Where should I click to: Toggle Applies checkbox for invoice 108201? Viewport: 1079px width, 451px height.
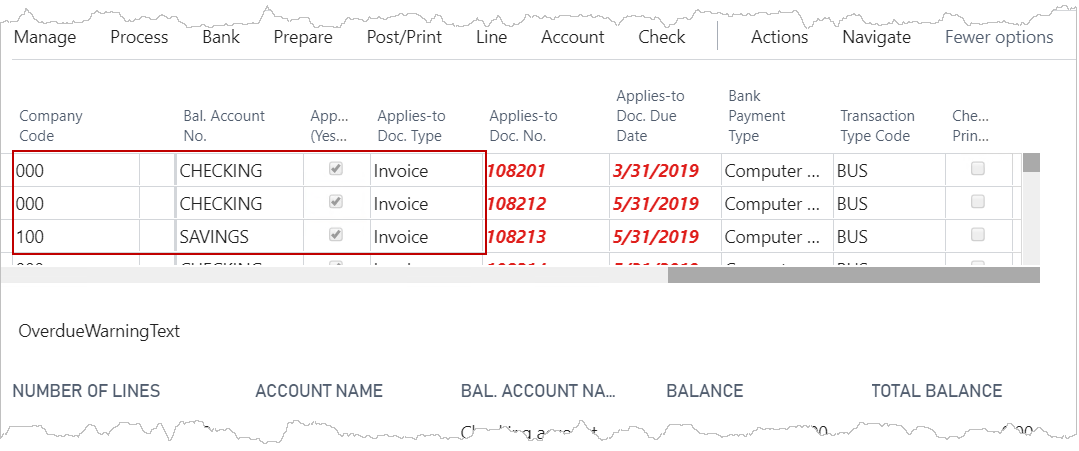coord(336,170)
